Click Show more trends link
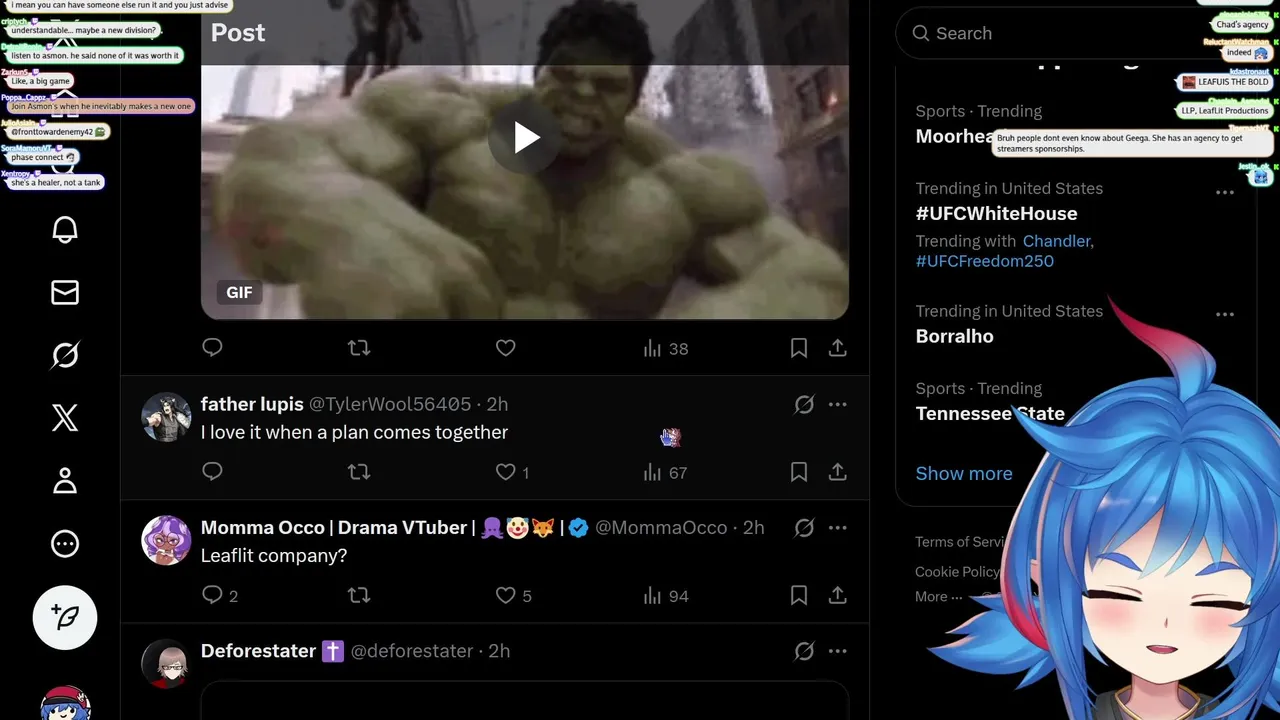Screen dimensions: 1280x720 pos(964,473)
